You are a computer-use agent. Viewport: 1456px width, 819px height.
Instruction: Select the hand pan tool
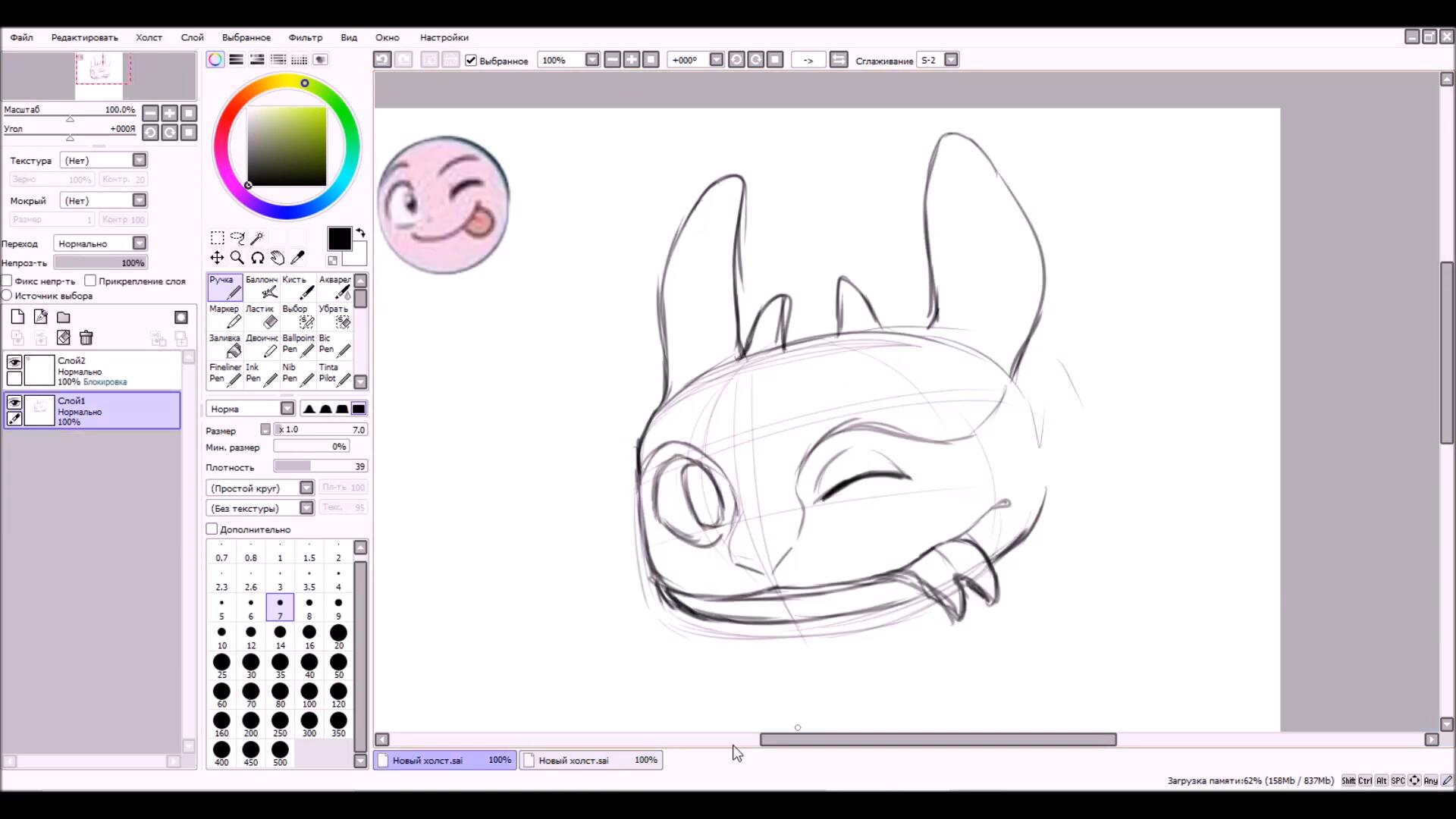tap(278, 258)
